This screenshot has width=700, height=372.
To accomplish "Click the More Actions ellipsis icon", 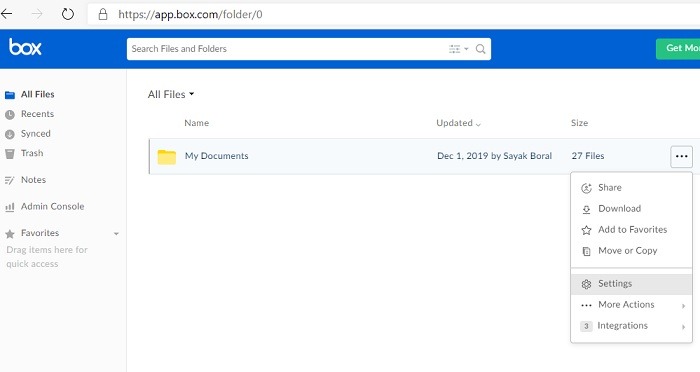I will [x=586, y=305].
